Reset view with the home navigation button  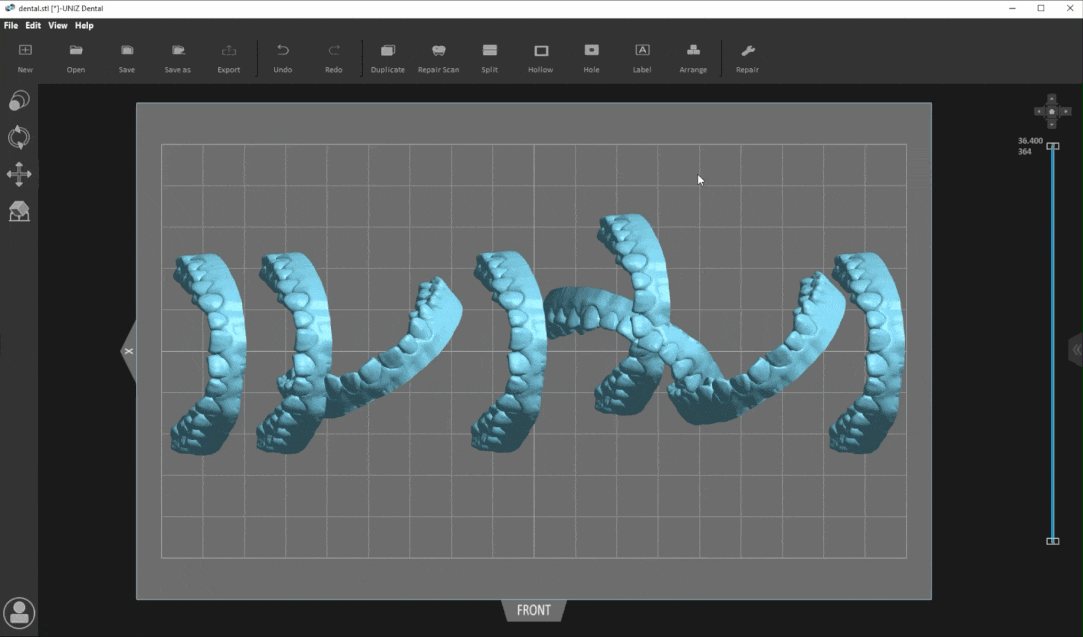click(x=1051, y=112)
